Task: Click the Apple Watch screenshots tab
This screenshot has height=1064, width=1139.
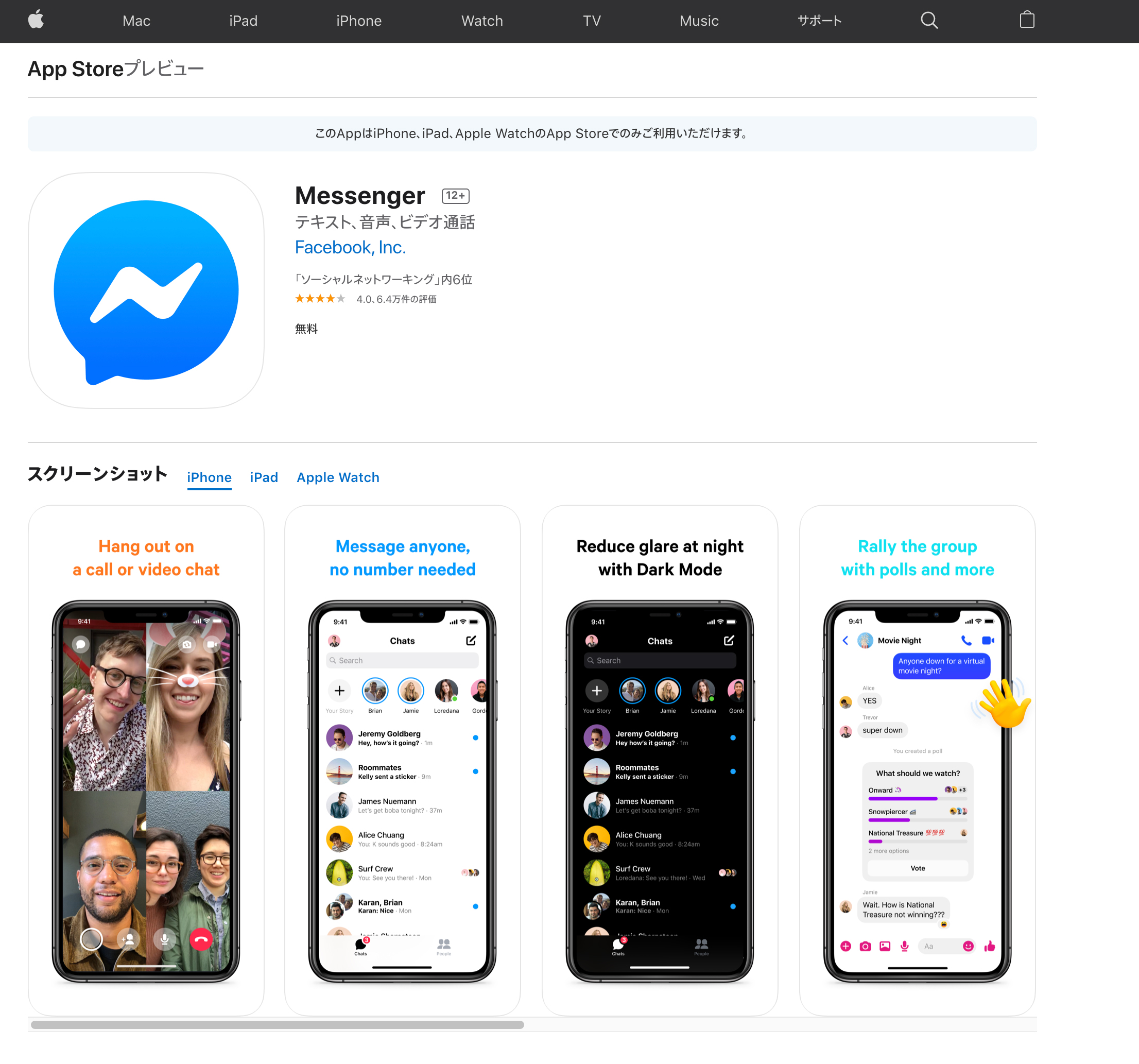Action: [x=338, y=477]
